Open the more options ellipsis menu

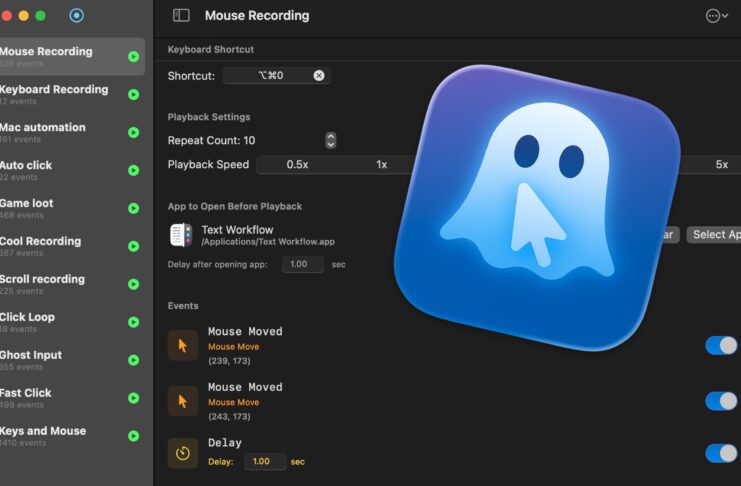(716, 16)
